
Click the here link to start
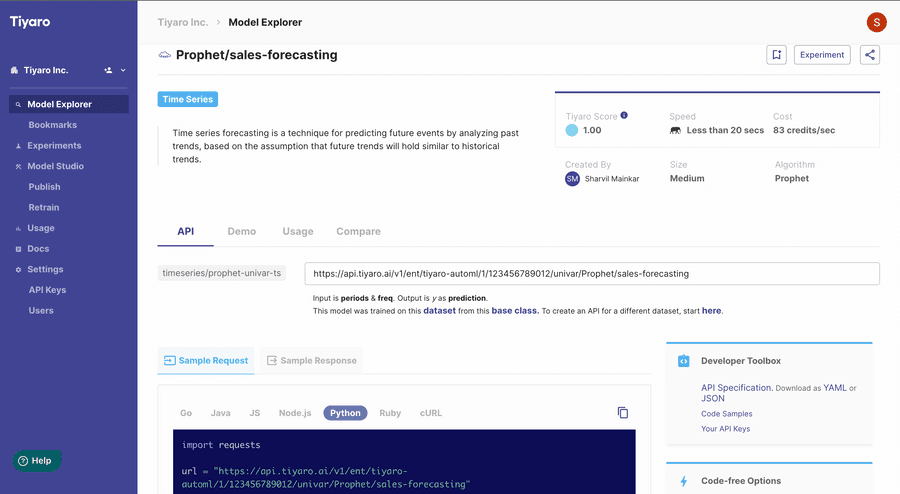click(x=711, y=310)
